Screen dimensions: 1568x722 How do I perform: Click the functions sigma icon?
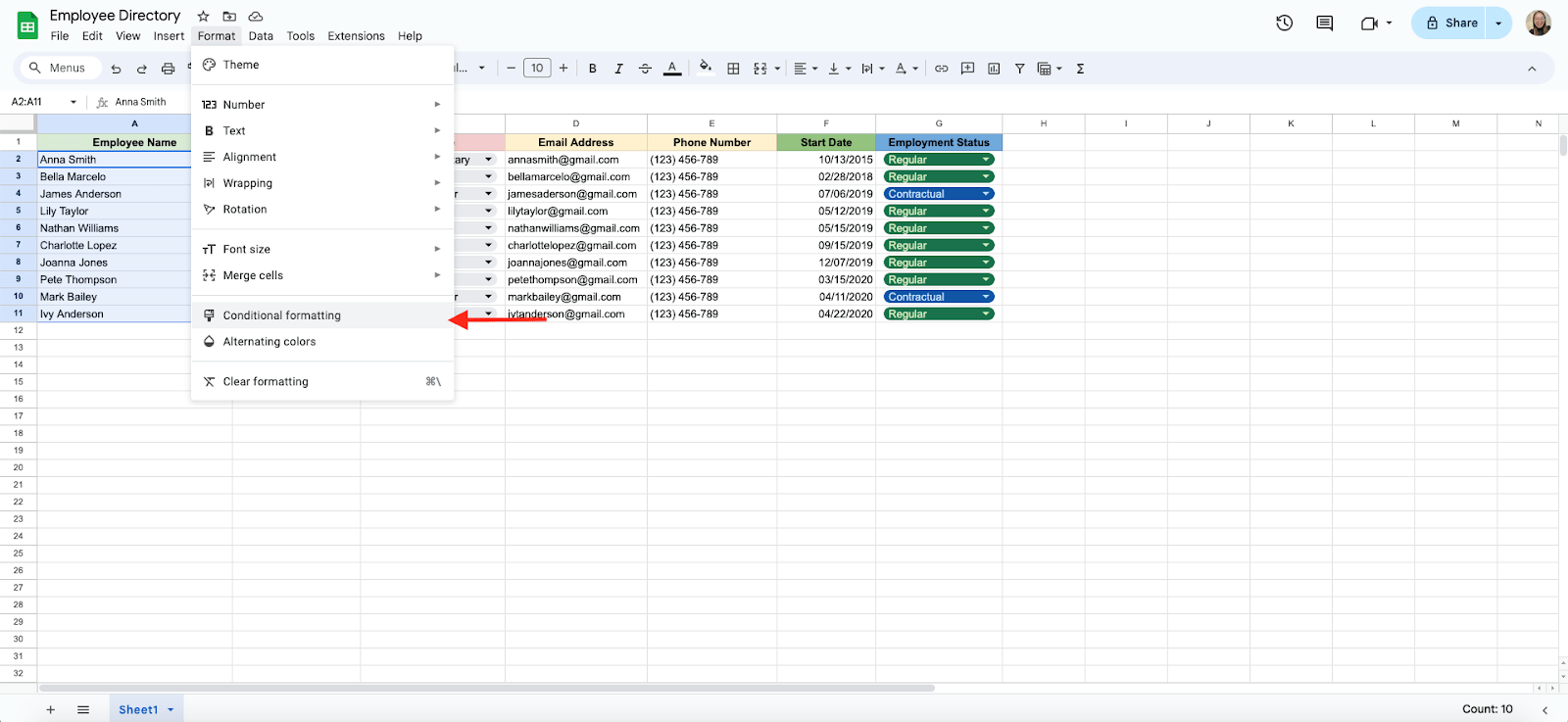point(1080,69)
